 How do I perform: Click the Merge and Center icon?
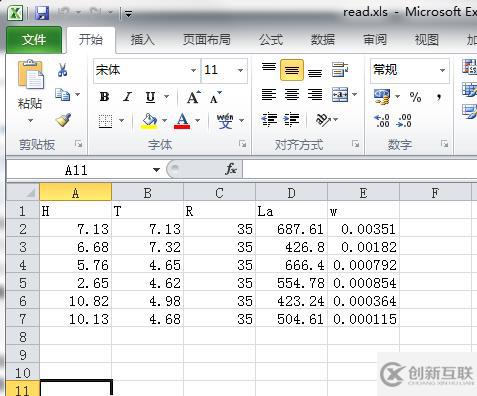pos(340,95)
